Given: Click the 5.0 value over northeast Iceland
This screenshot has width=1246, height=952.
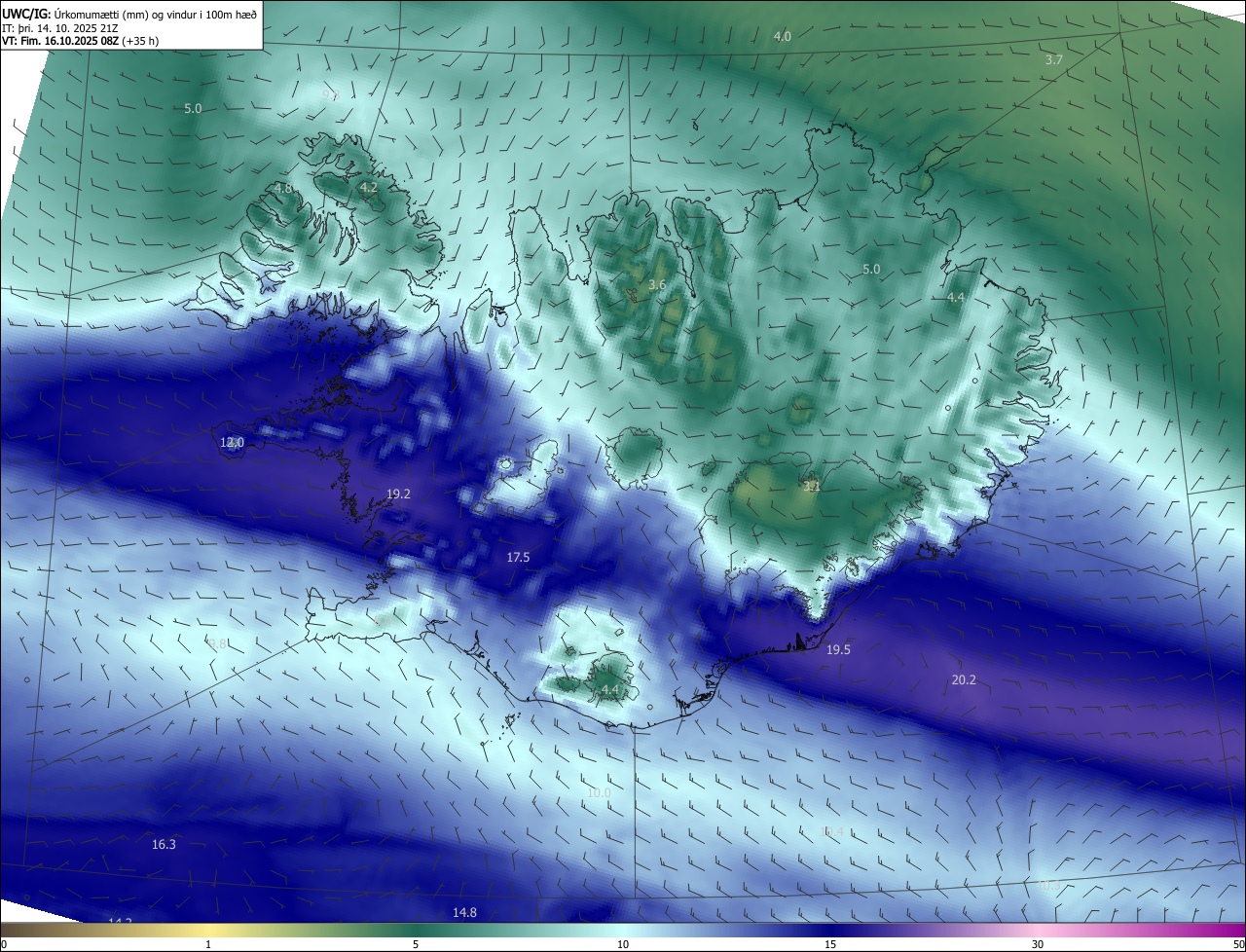Looking at the screenshot, I should (871, 269).
